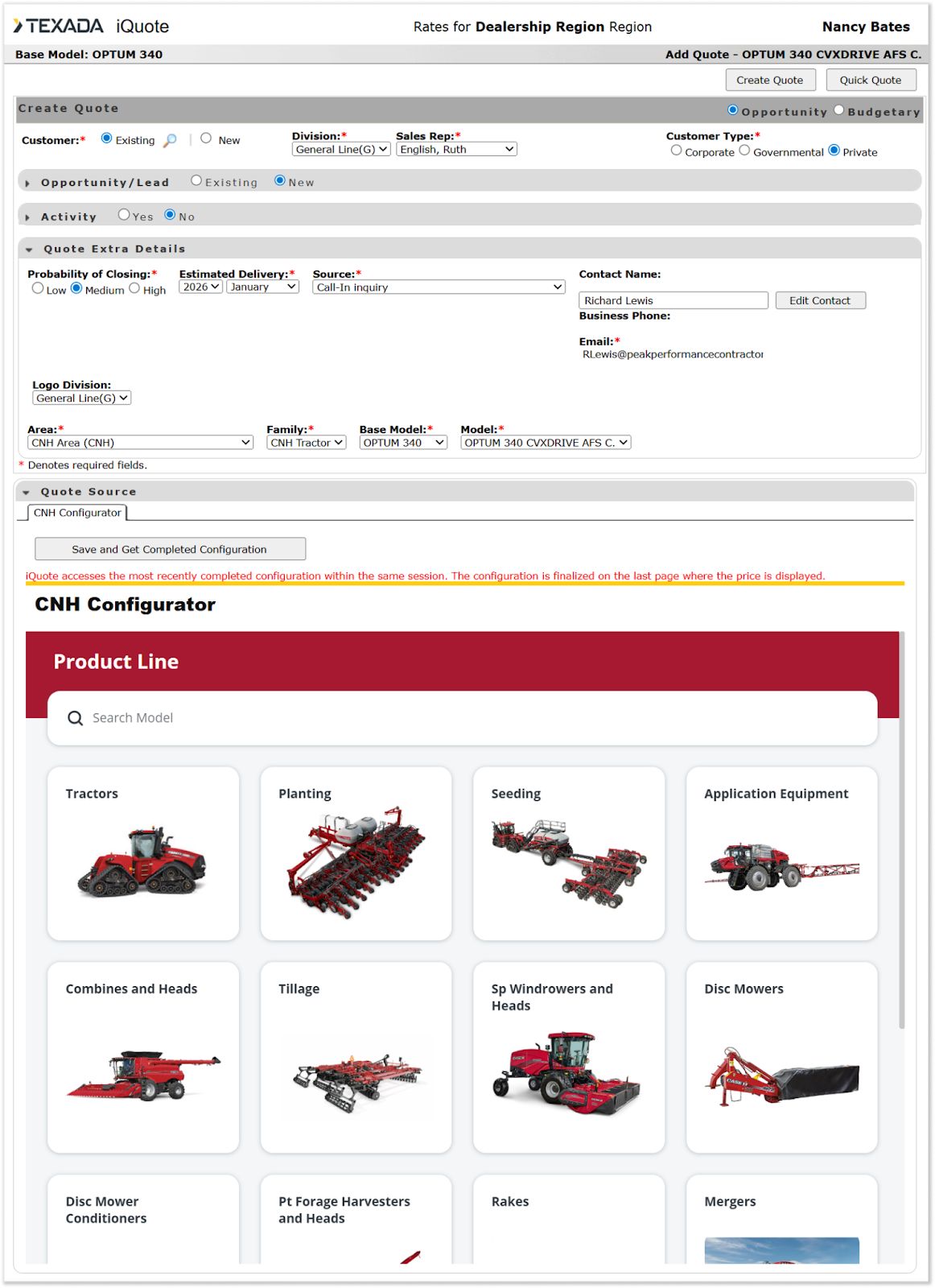
Task: Click the Quick Quote button
Action: click(871, 80)
